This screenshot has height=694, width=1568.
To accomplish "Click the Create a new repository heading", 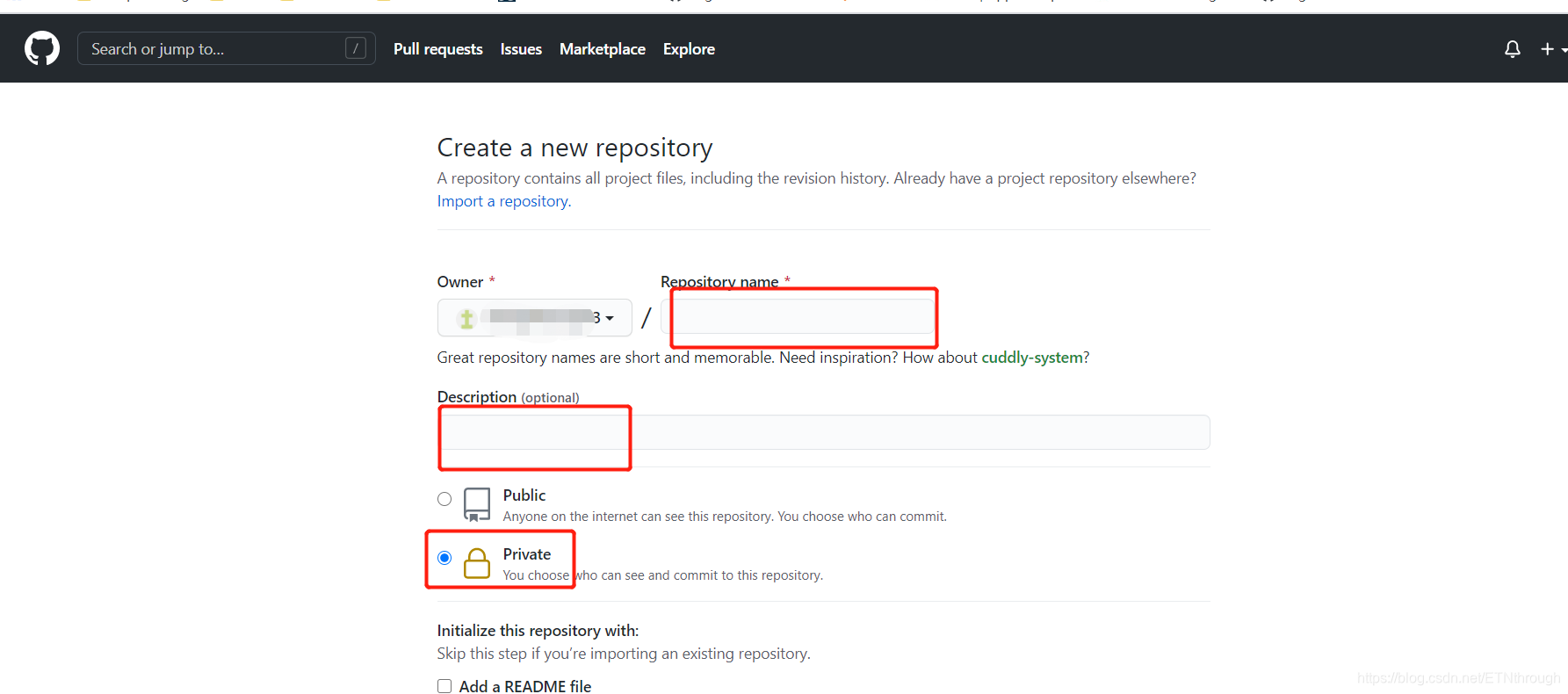I will [x=575, y=148].
